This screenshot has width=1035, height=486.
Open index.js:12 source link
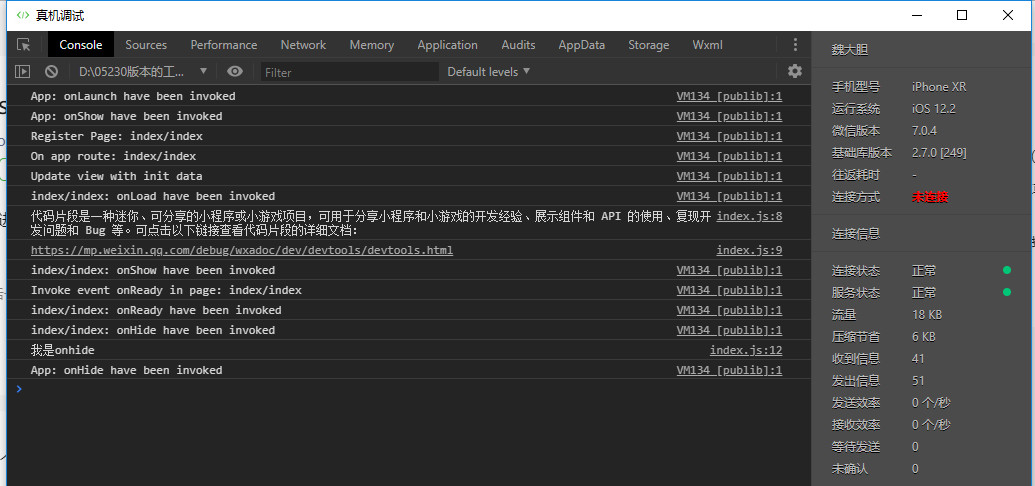[745, 350]
